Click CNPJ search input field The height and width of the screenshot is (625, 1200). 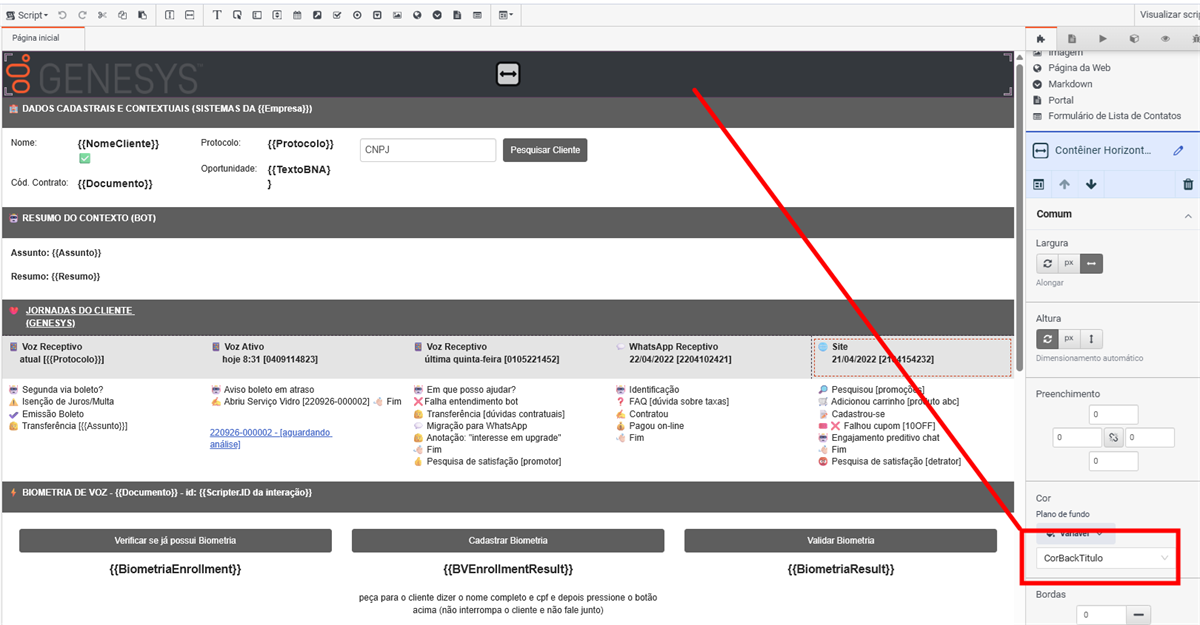tap(428, 150)
